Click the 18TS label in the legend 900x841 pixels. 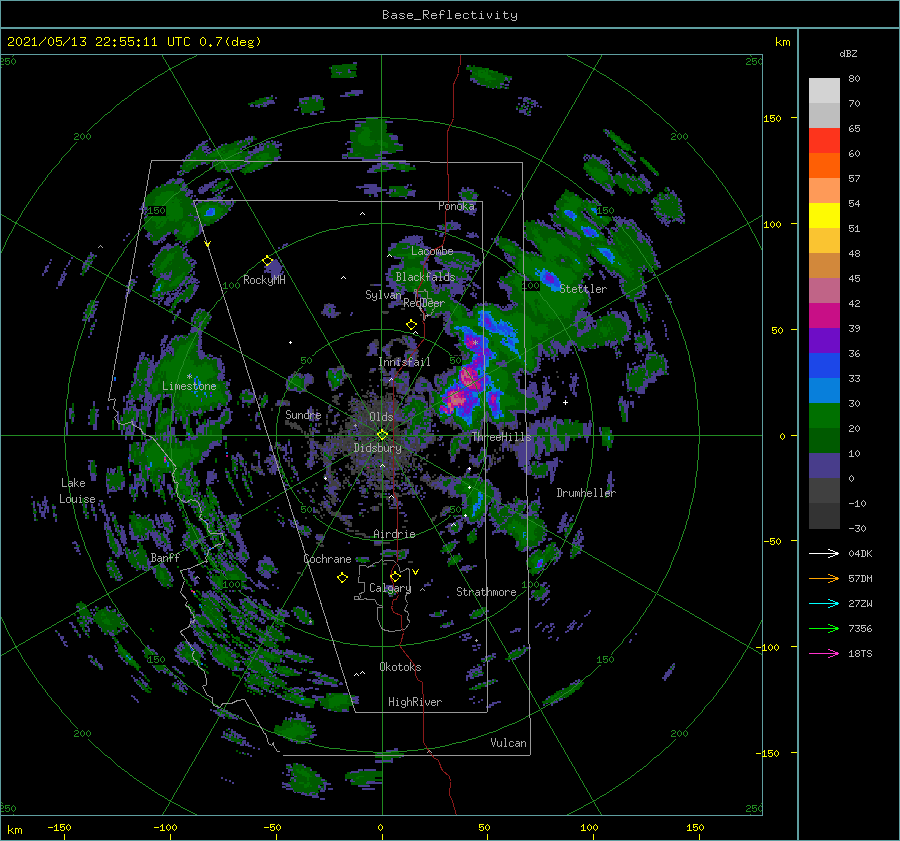point(860,653)
